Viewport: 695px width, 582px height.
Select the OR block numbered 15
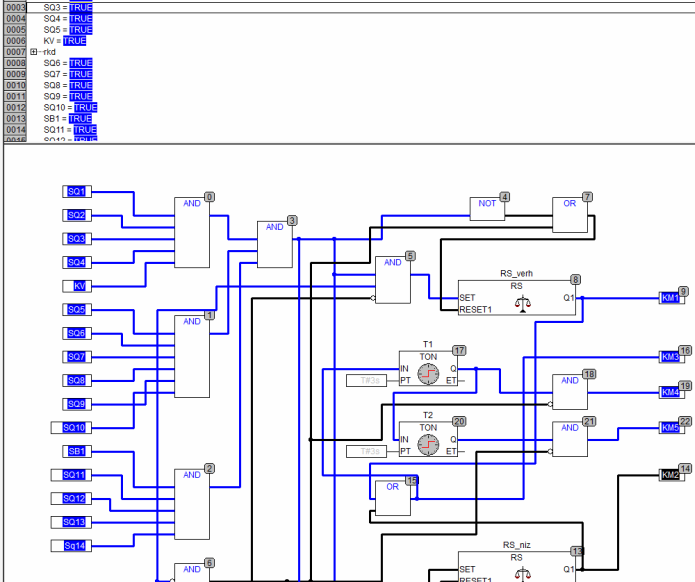point(393,498)
